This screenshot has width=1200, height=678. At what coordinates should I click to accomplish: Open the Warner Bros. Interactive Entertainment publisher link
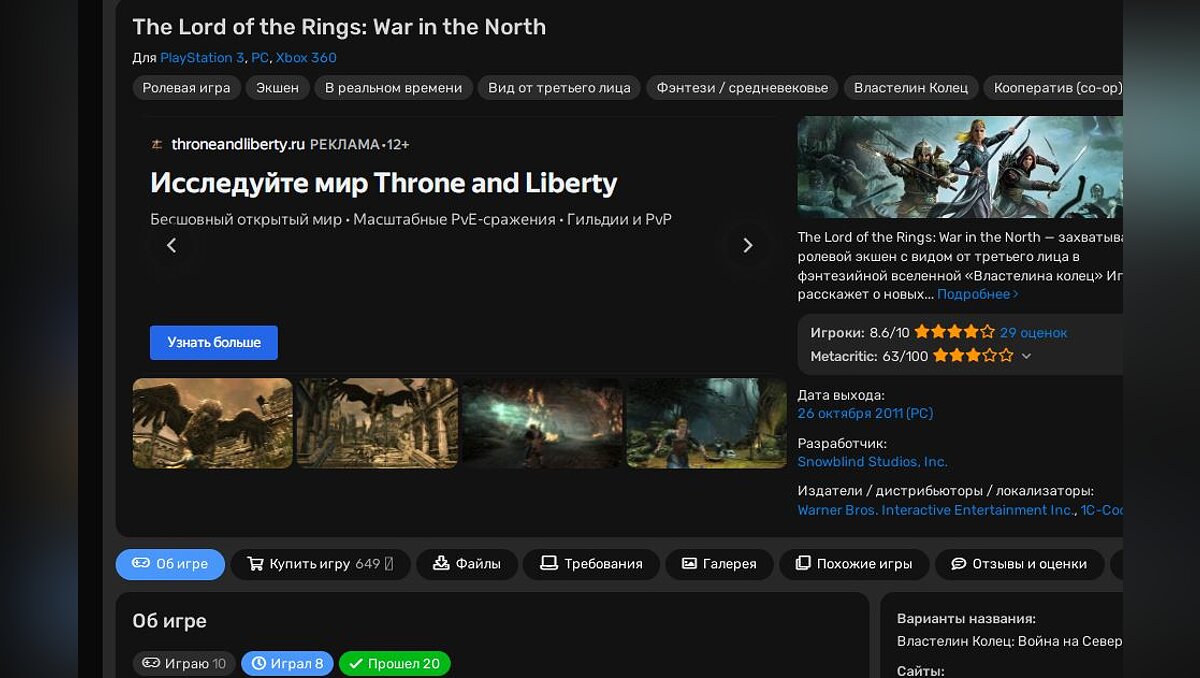[x=936, y=510]
